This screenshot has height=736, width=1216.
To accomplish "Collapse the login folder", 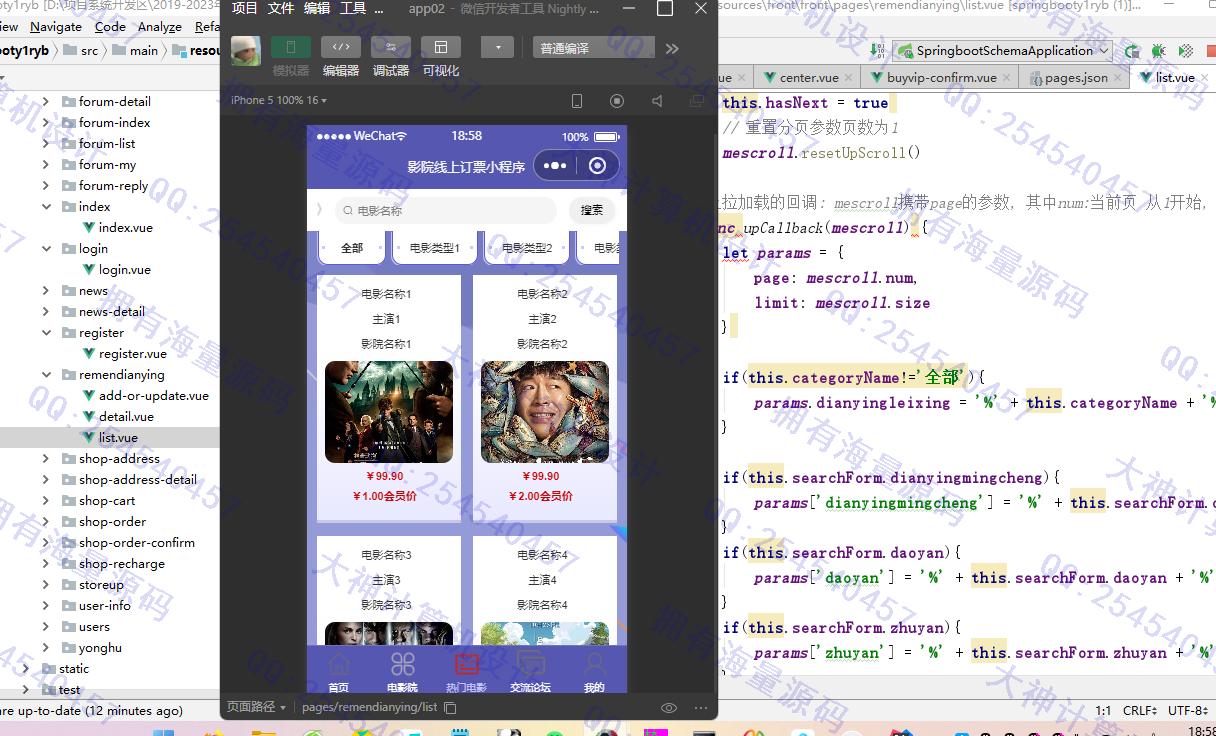I will pos(46,248).
